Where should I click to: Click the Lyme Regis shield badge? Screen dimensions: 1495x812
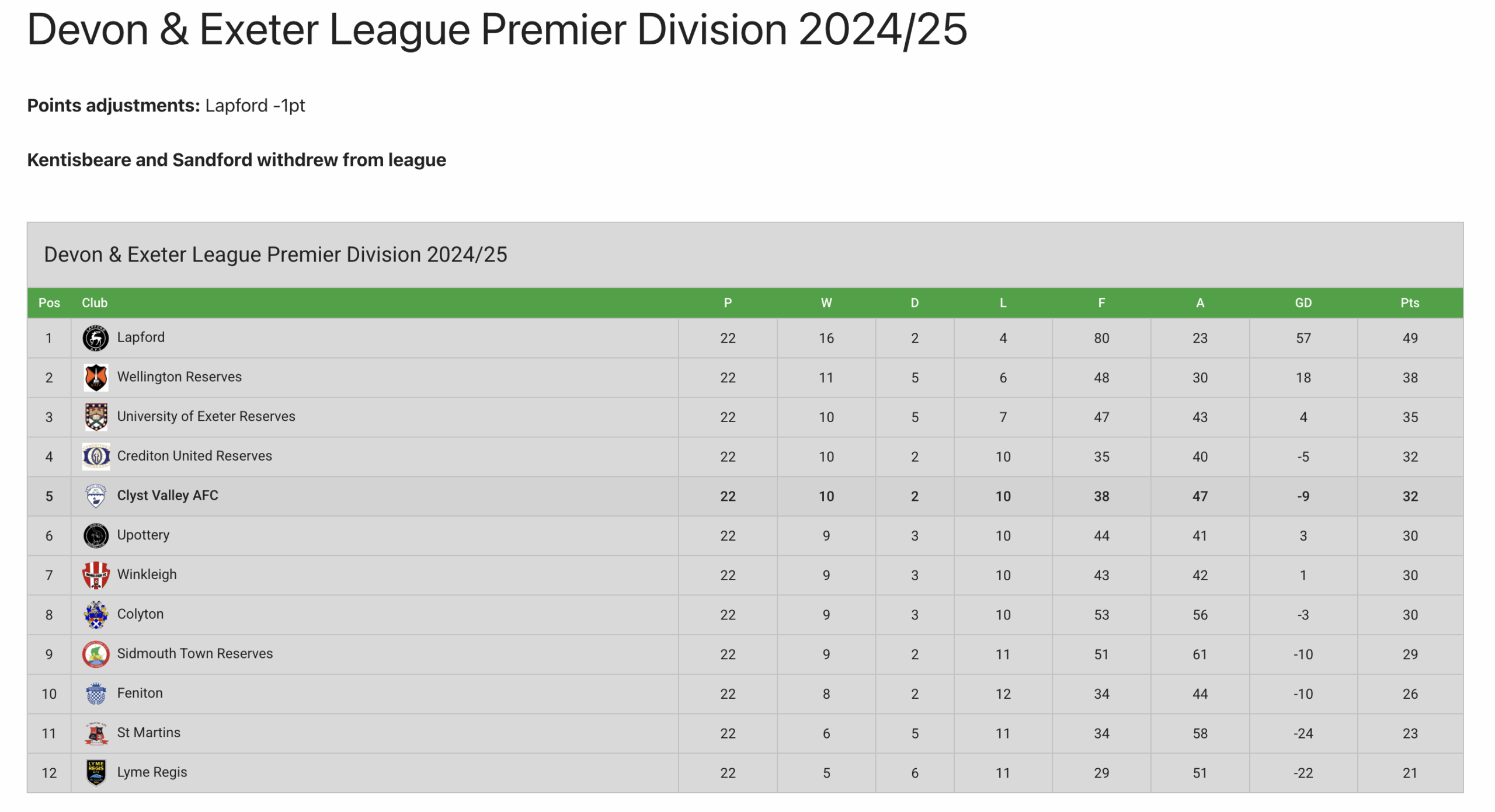96,773
